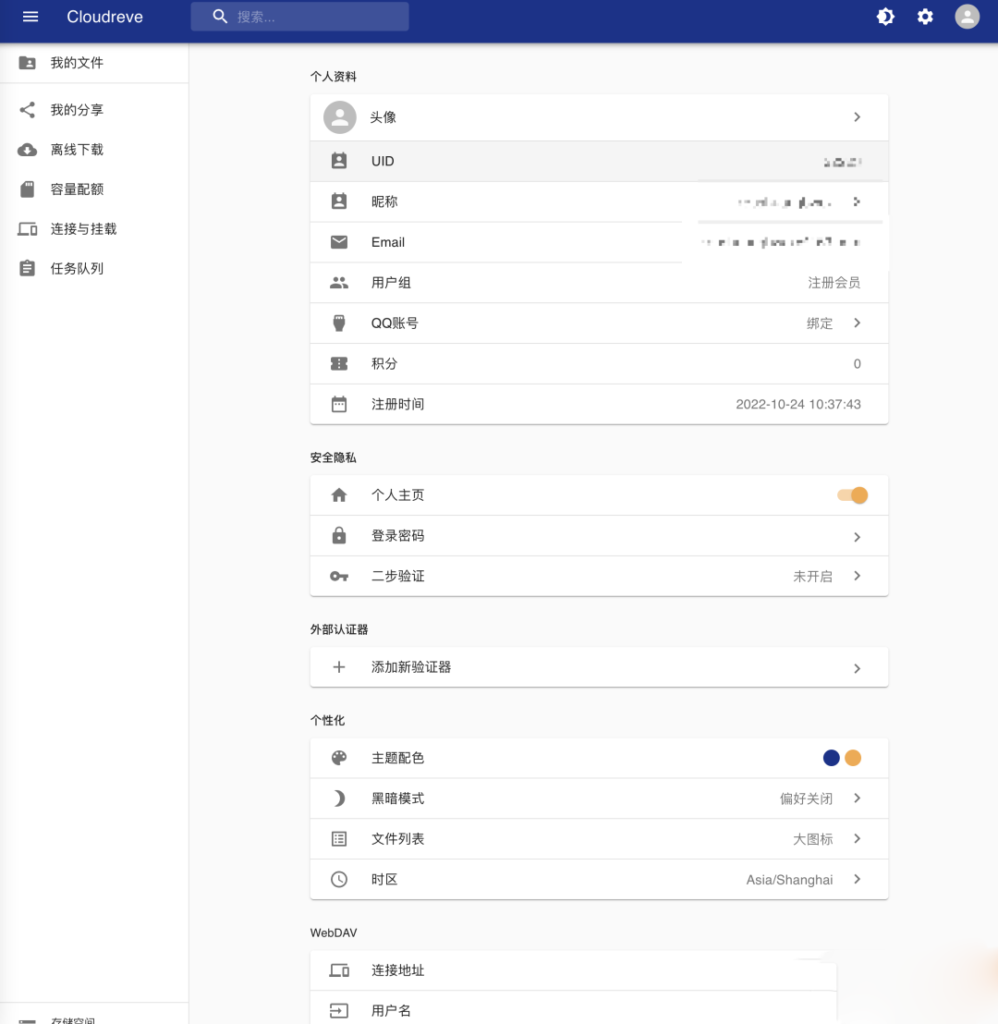Viewport: 998px width, 1024px height.
Task: Click the 连接与挂载 icon in sidebar
Action: pyautogui.click(x=28, y=228)
